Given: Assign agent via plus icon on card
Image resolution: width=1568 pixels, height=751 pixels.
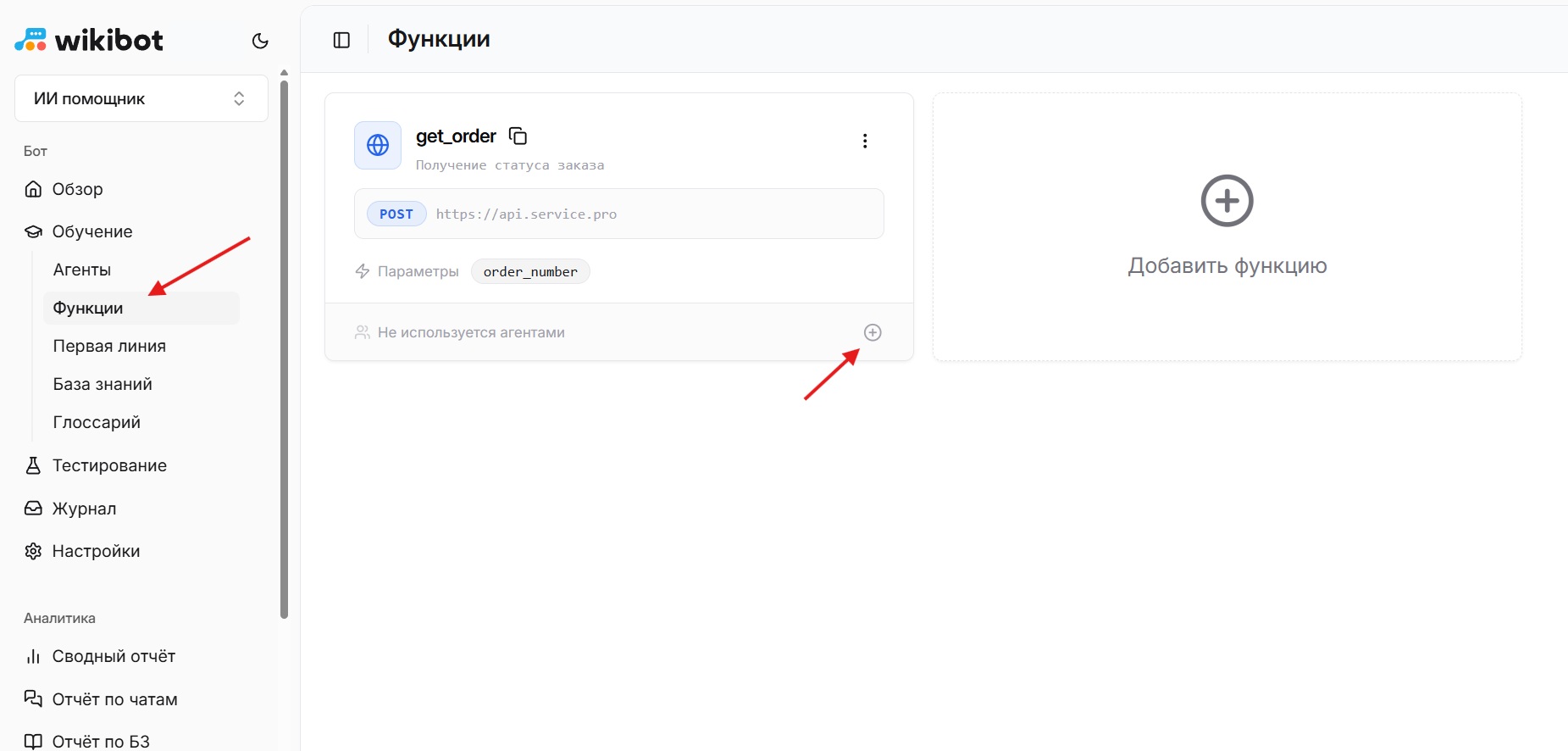Looking at the screenshot, I should click(873, 332).
